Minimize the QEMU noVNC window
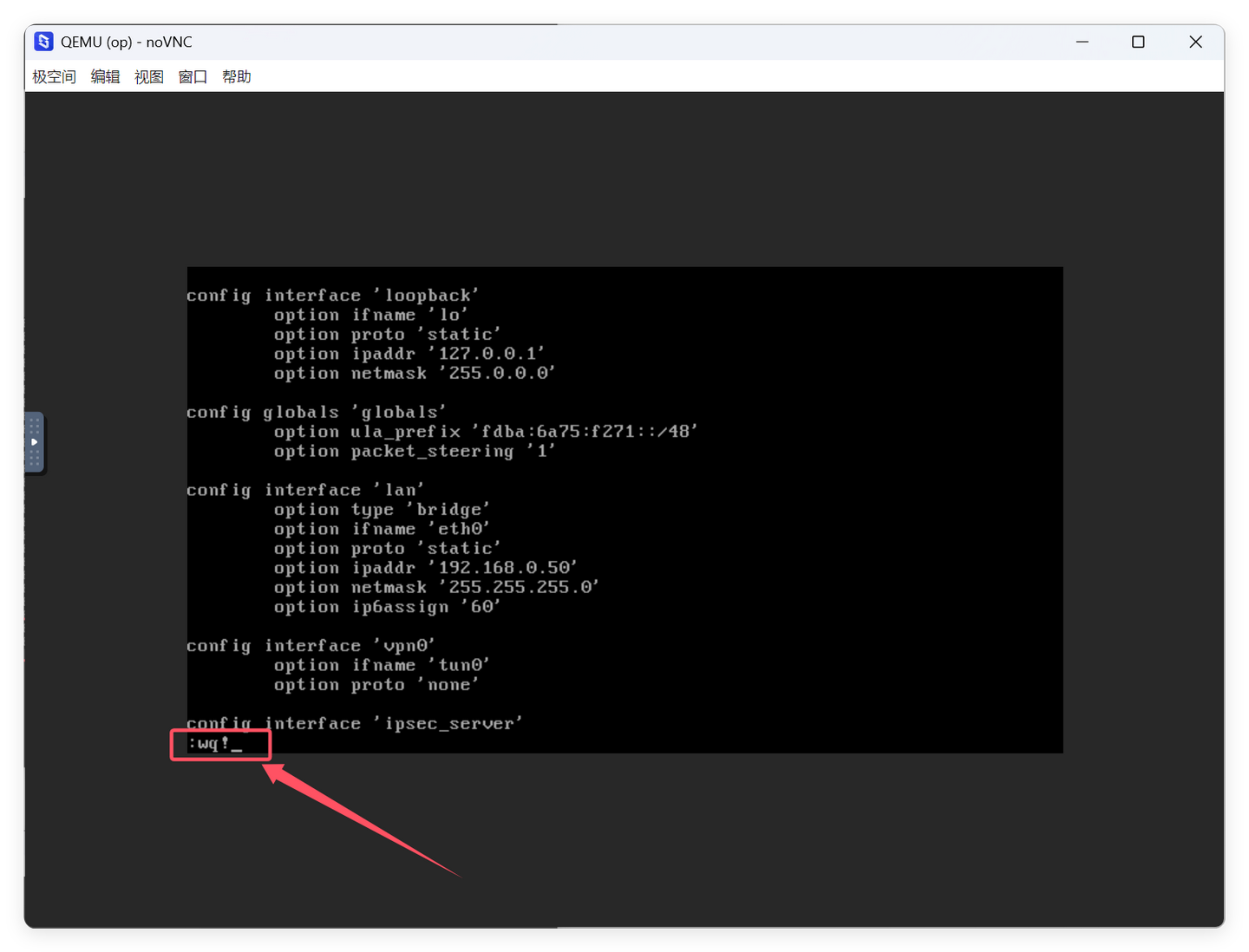This screenshot has width=1249, height=952. coord(1082,42)
